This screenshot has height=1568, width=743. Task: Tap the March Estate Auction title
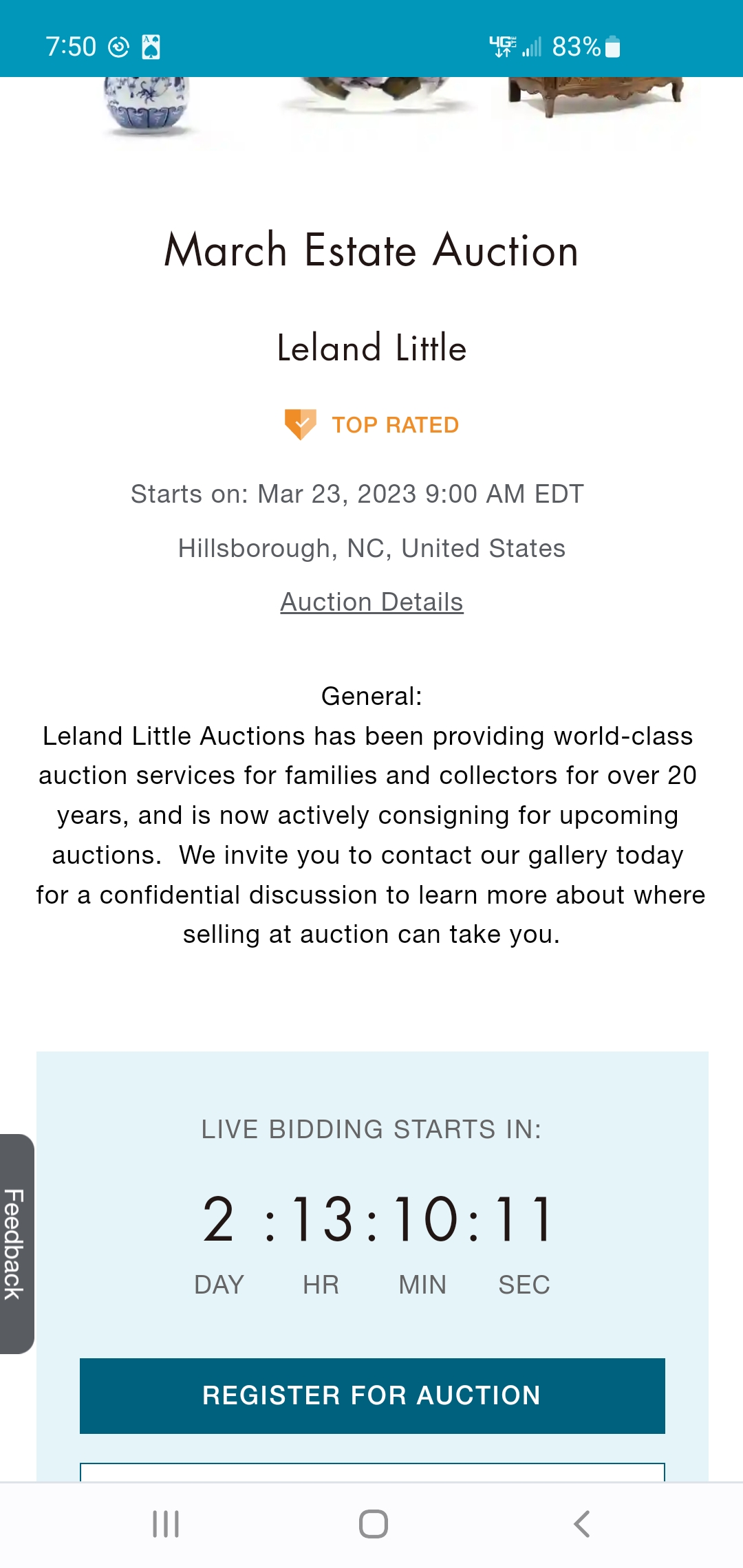[371, 250]
